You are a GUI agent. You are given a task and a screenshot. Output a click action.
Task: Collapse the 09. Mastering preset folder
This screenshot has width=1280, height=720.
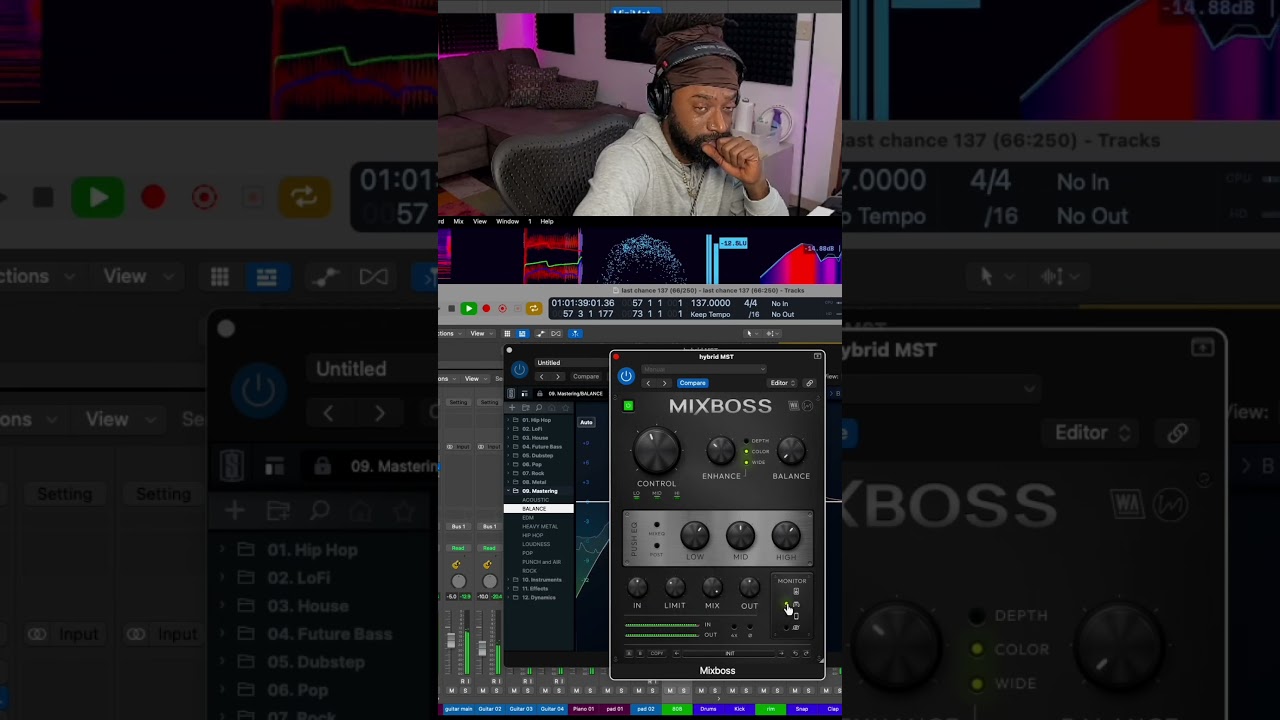[x=509, y=491]
